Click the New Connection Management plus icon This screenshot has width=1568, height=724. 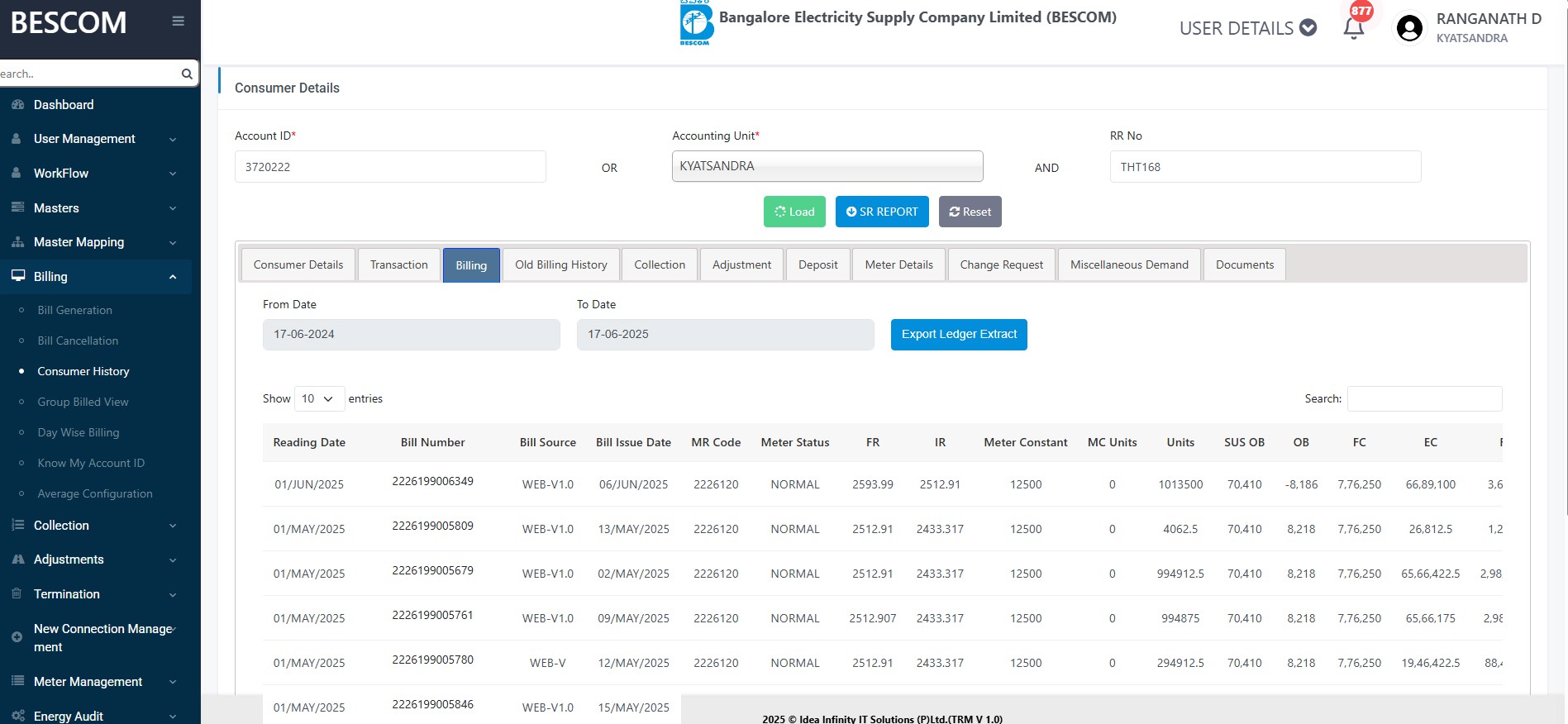click(x=17, y=637)
